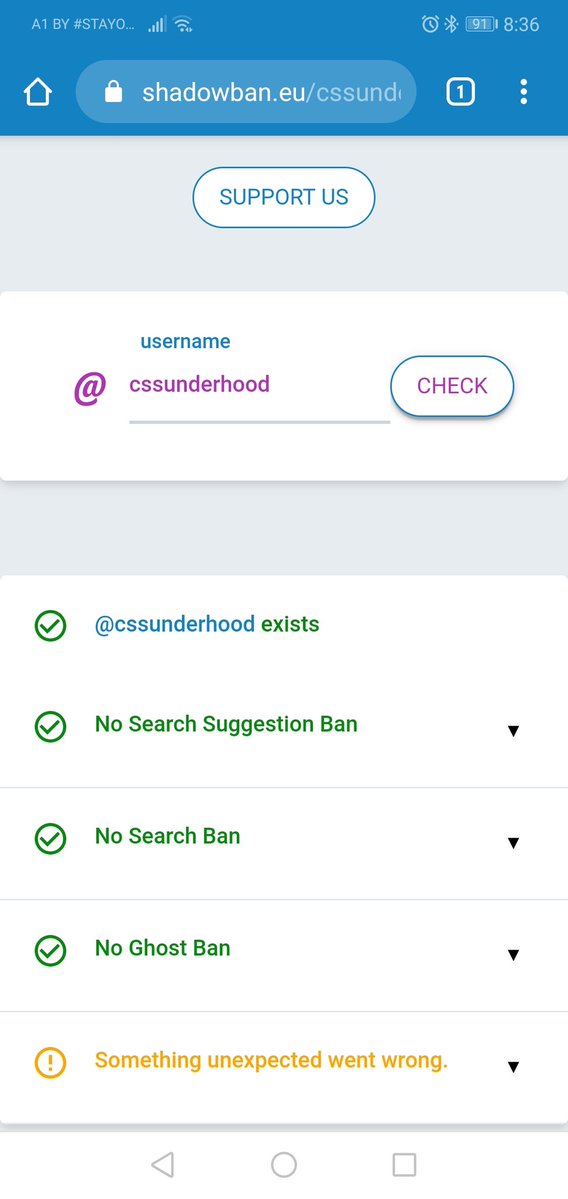568x1199 pixels.
Task: Open the browser three-dot menu
Action: [524, 92]
